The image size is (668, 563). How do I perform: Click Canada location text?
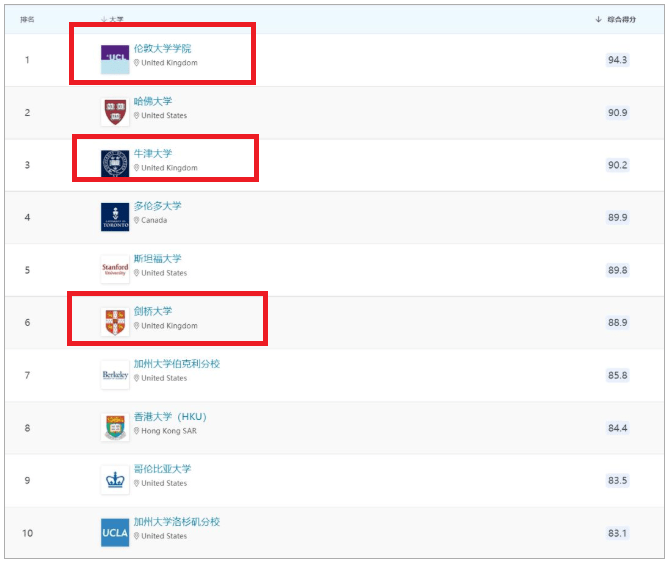154,220
